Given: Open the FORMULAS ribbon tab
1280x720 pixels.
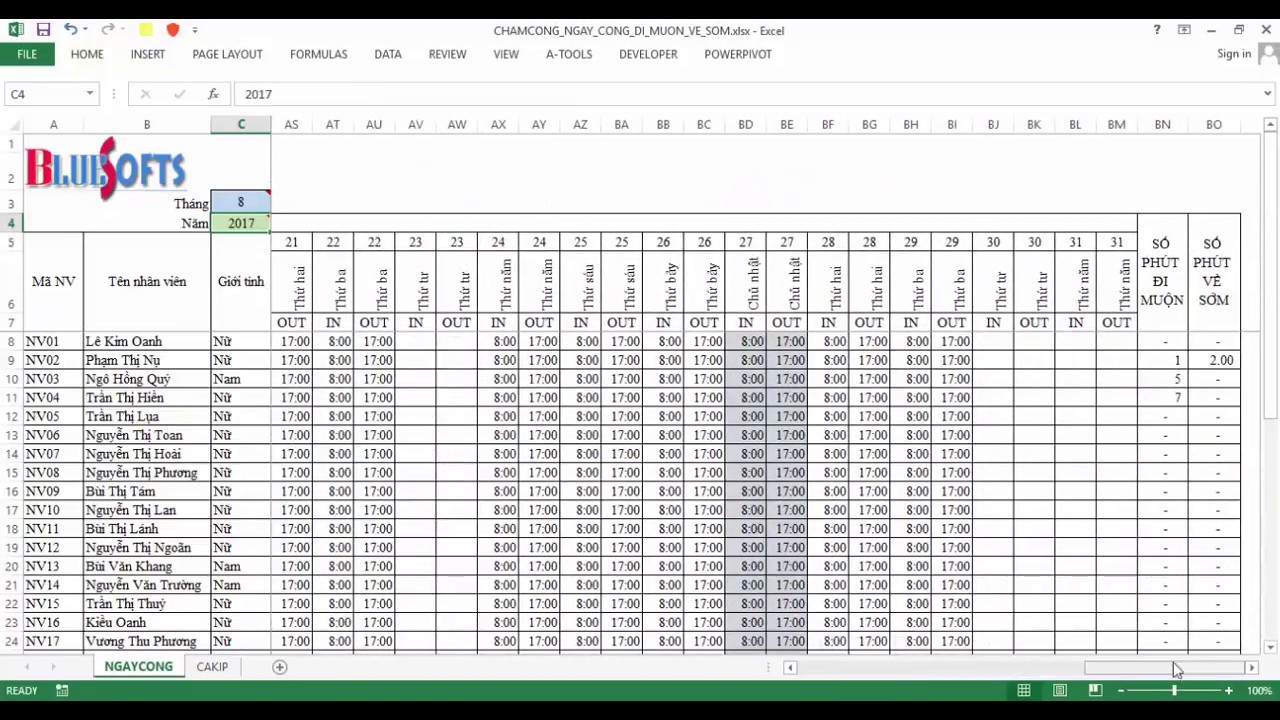Looking at the screenshot, I should click(319, 54).
